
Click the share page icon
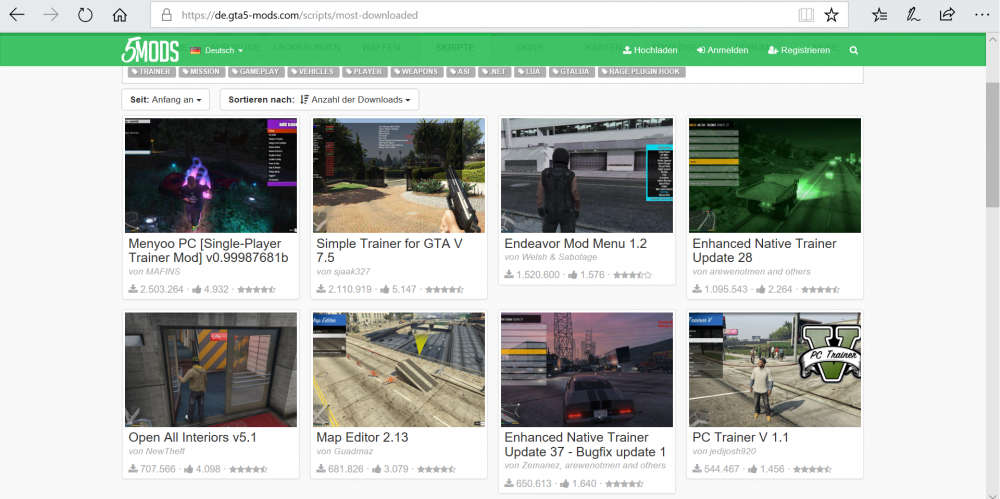[947, 15]
